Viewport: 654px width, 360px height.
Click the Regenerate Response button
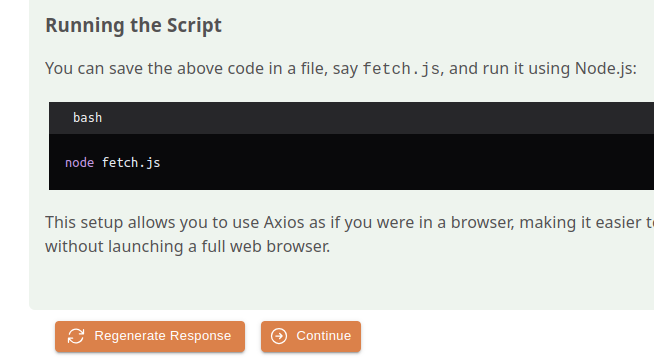[150, 336]
